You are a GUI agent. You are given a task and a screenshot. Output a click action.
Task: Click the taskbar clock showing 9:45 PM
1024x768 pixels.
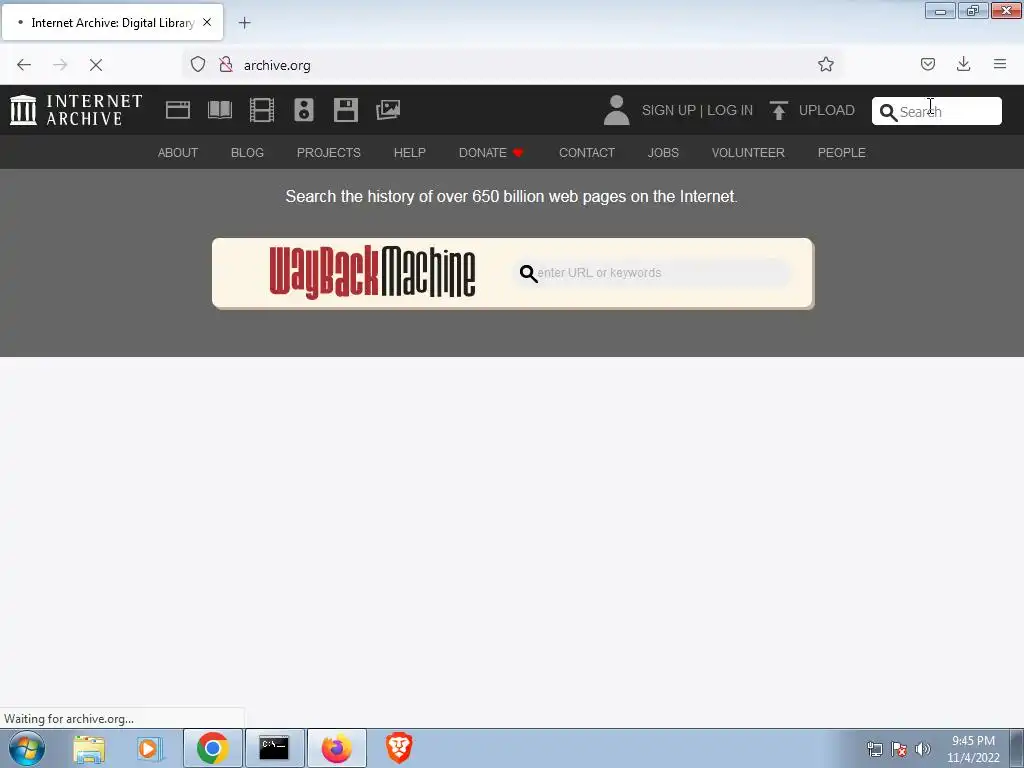click(973, 749)
